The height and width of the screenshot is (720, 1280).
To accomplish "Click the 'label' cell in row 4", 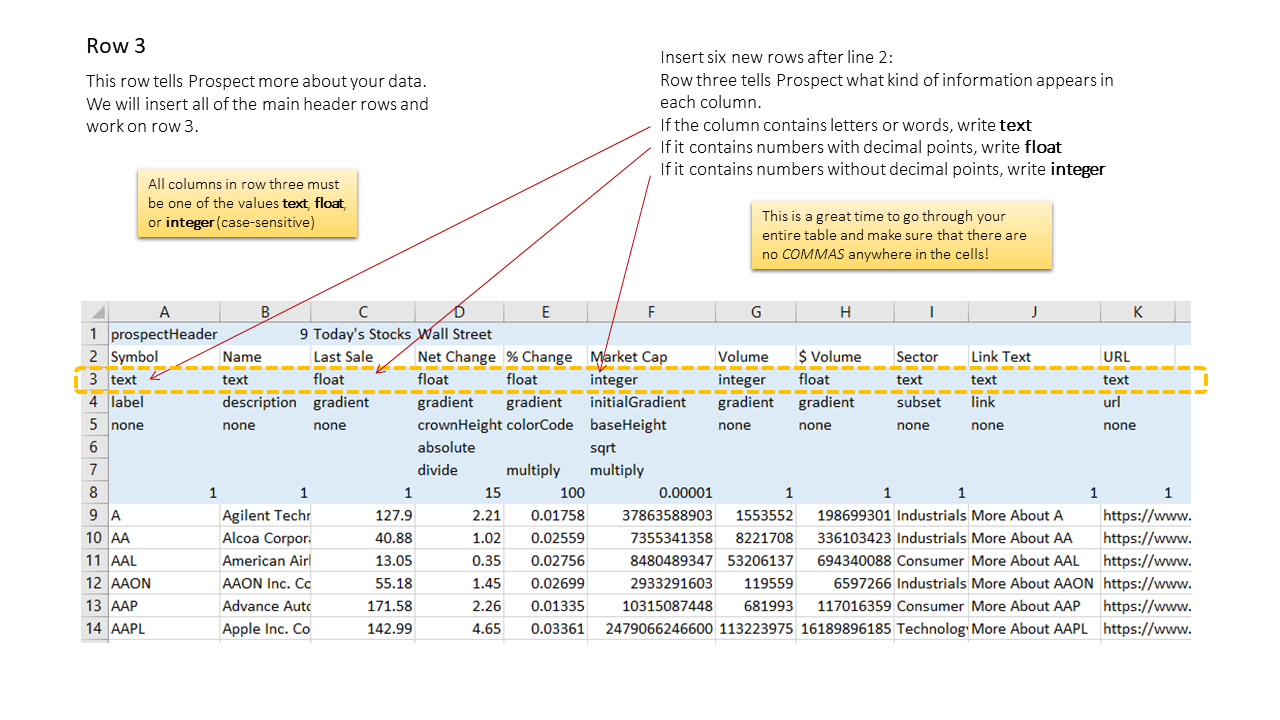I will coord(164,402).
